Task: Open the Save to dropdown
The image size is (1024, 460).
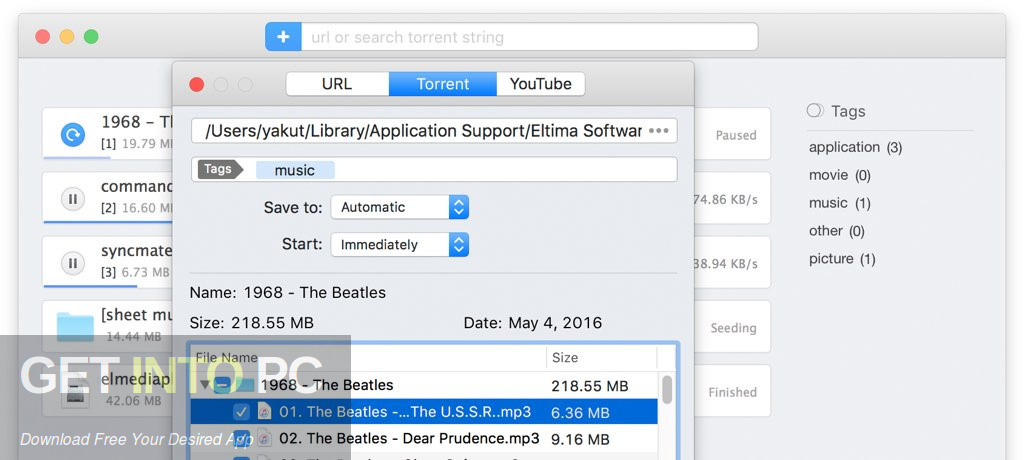Action: click(400, 207)
